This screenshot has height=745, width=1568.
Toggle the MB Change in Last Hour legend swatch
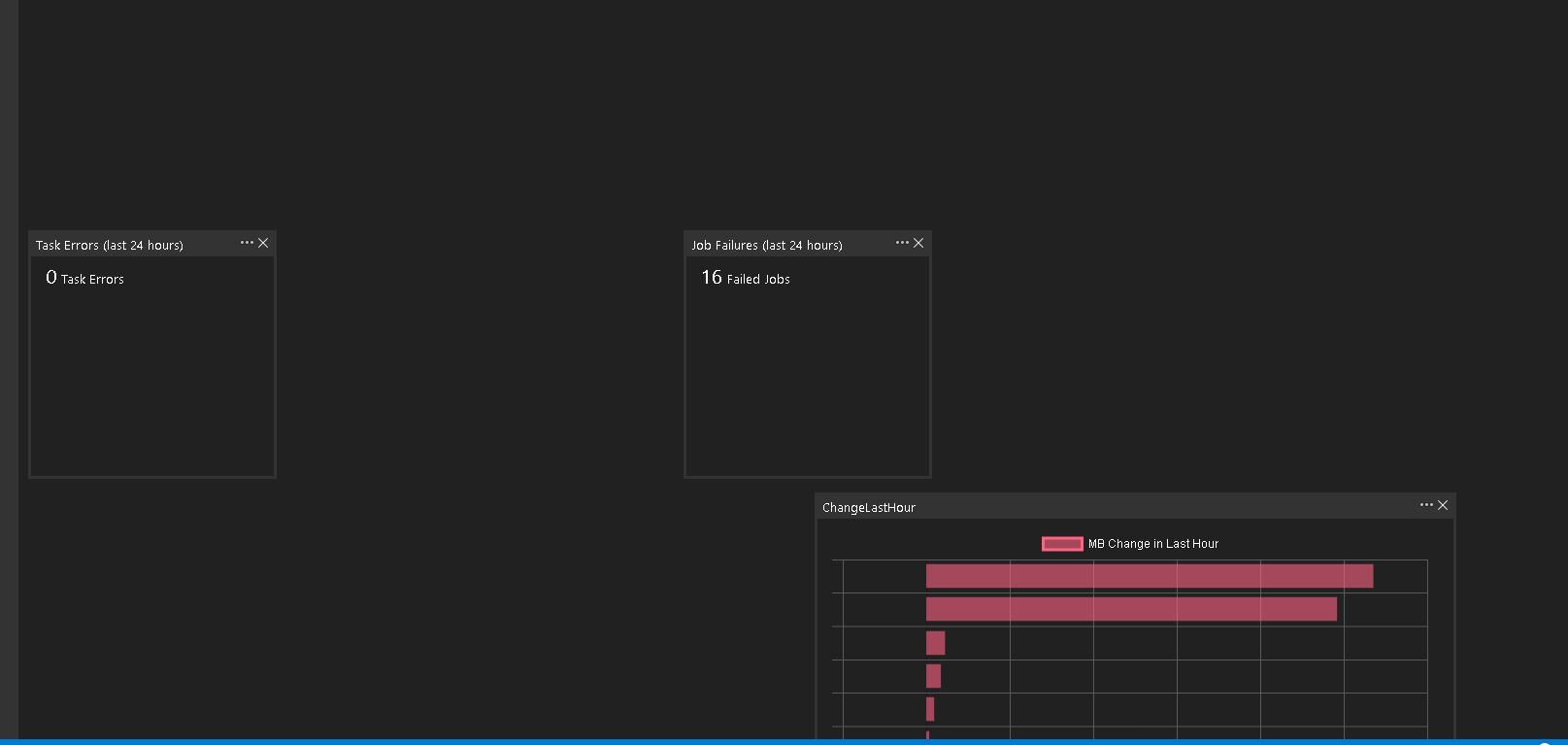click(x=1062, y=544)
